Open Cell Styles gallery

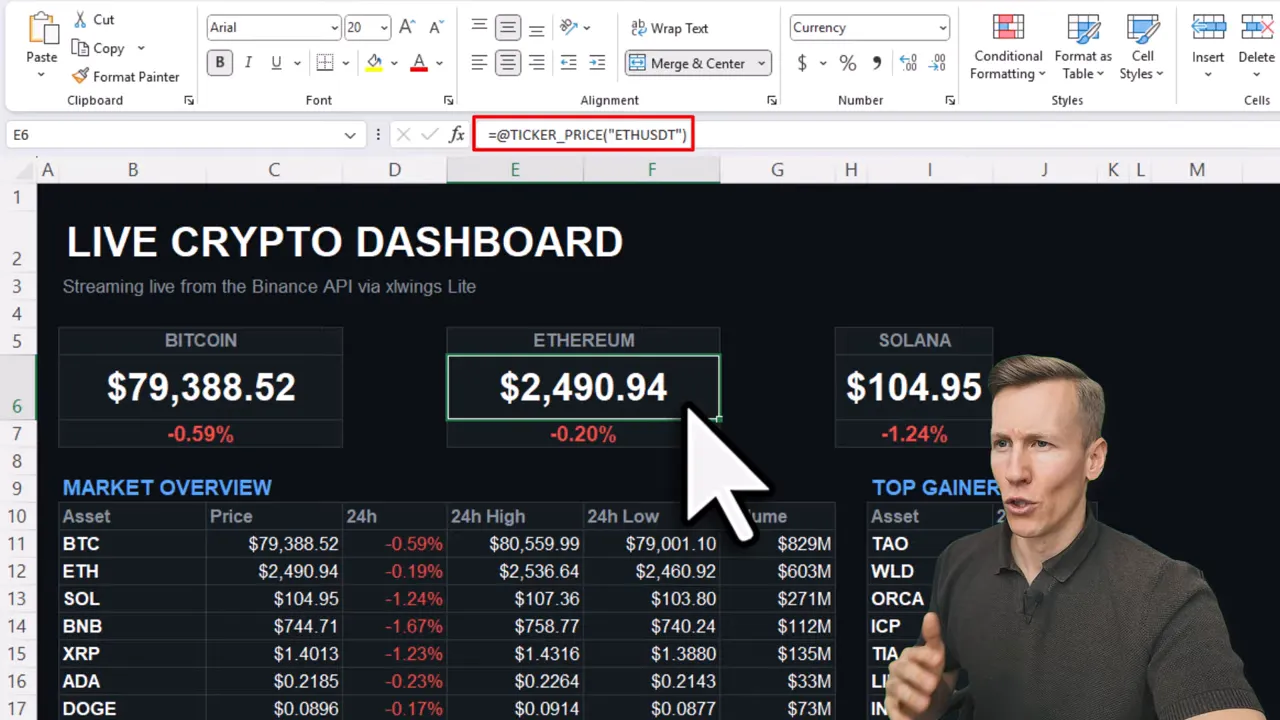click(x=1142, y=47)
